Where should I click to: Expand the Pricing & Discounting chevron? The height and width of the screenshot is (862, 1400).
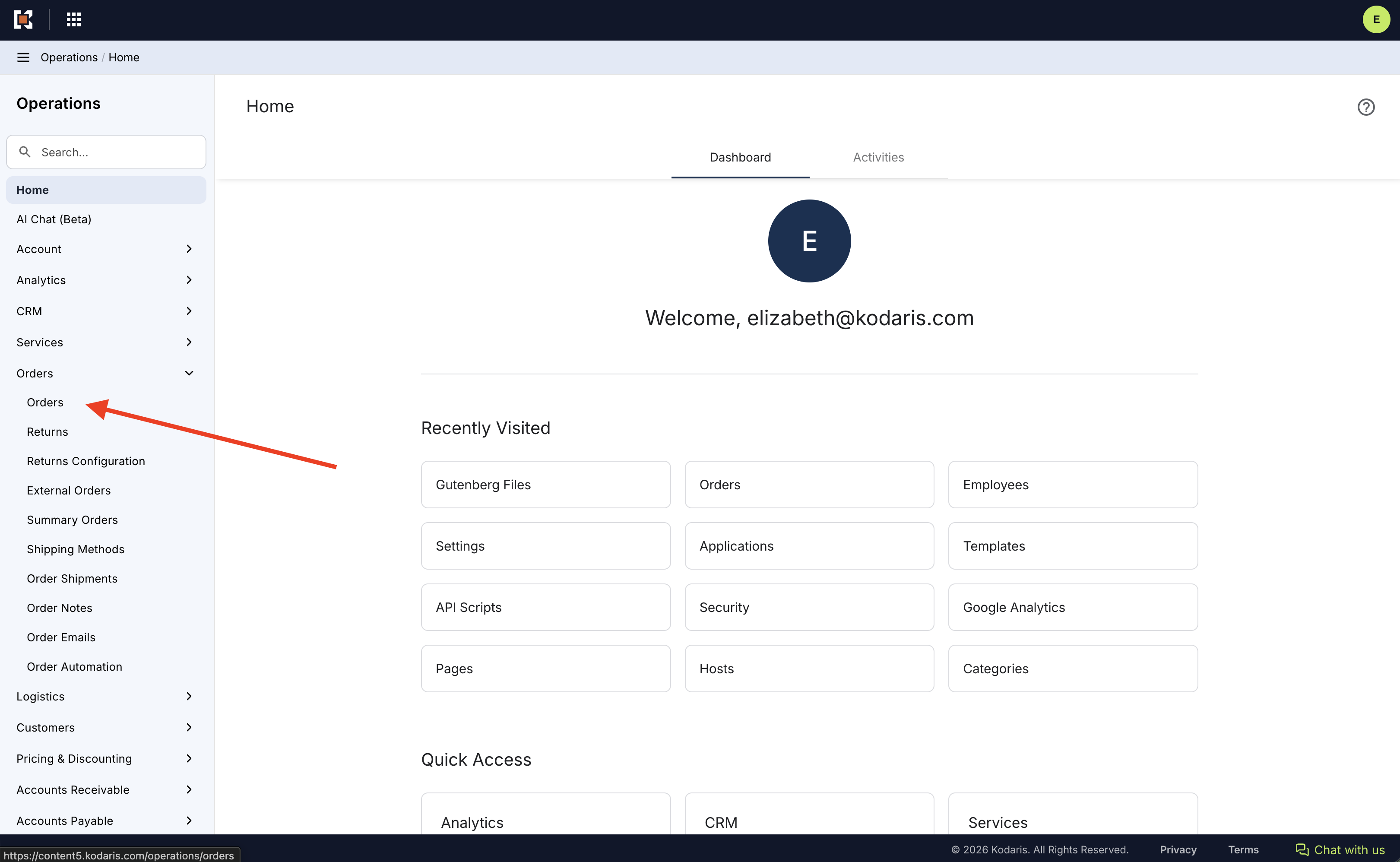pos(189,759)
